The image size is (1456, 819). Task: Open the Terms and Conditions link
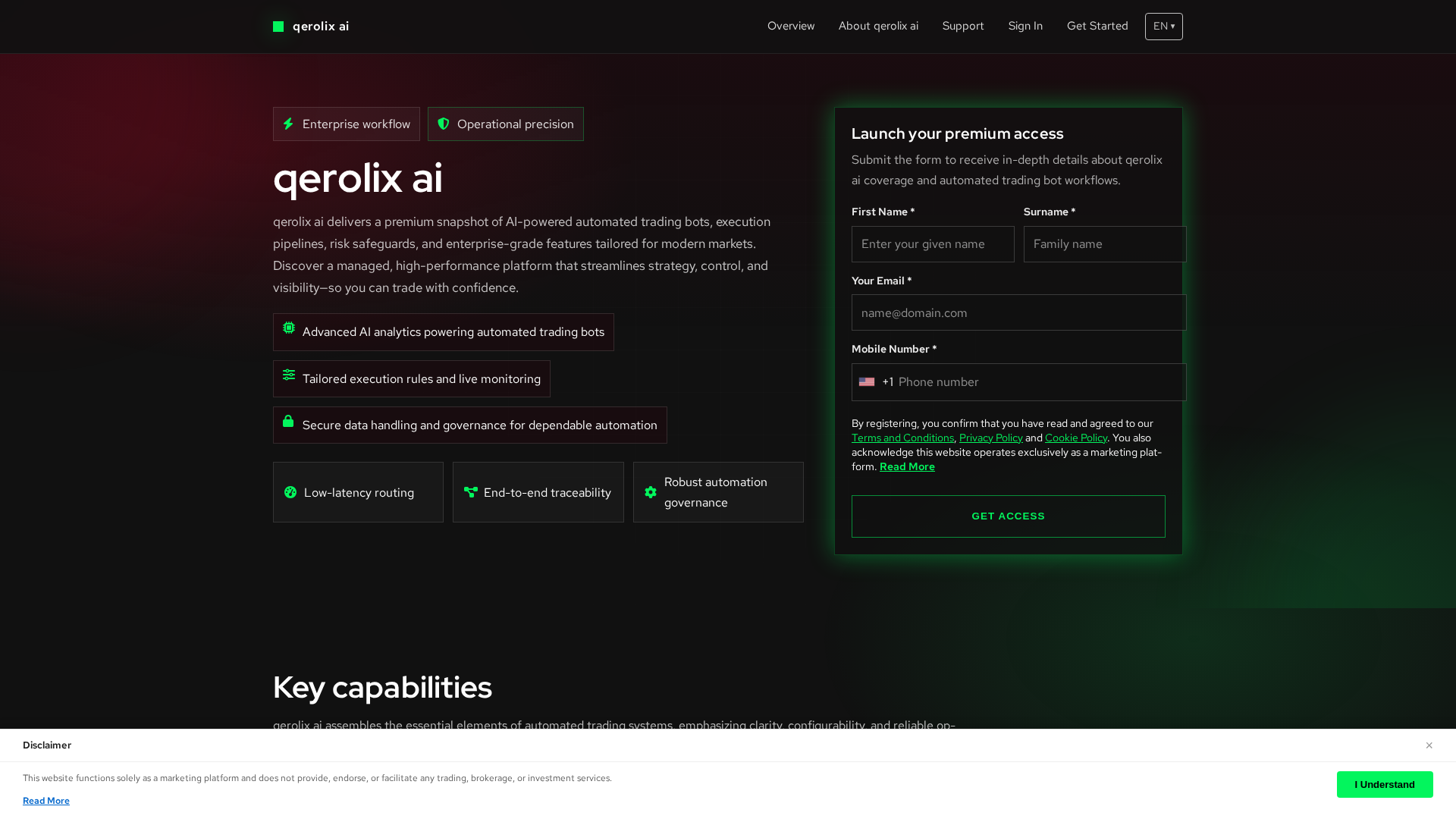tap(902, 438)
